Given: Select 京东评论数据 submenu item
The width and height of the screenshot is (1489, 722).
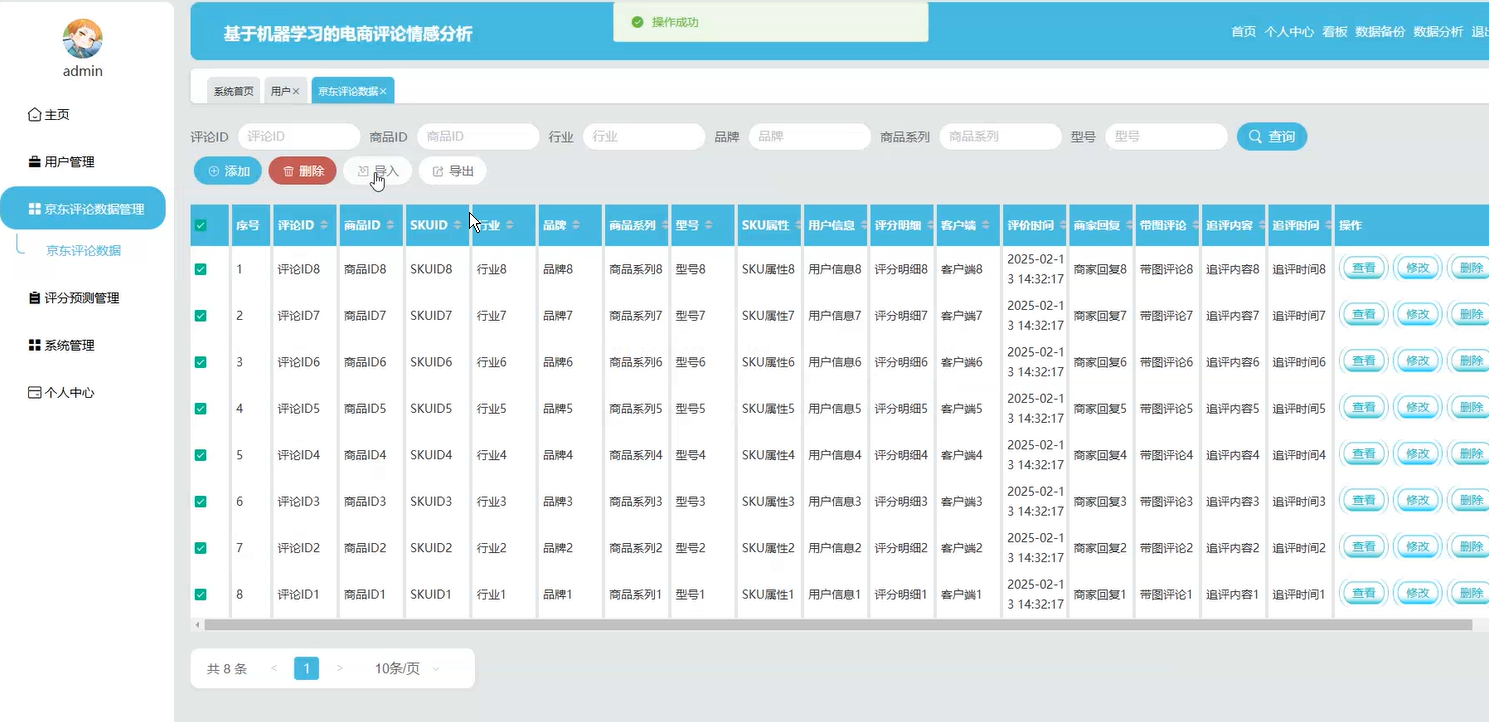Looking at the screenshot, I should (84, 251).
